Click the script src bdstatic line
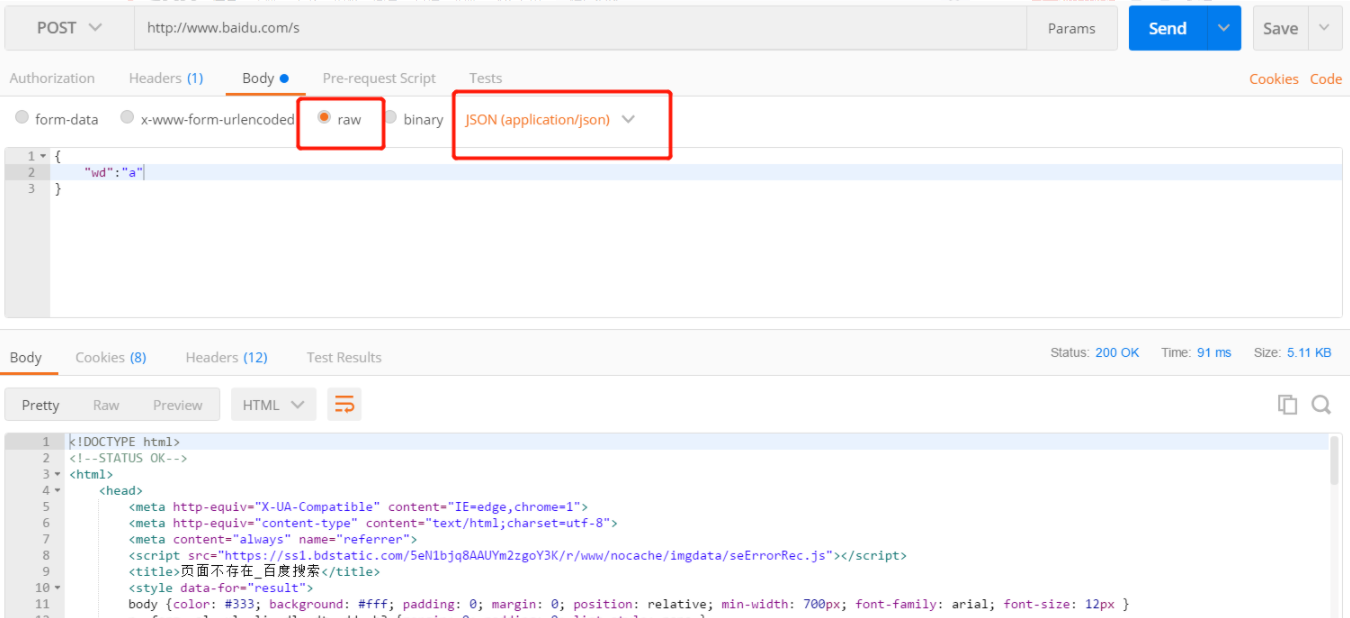Image resolution: width=1350 pixels, height=618 pixels. pyautogui.click(x=517, y=555)
